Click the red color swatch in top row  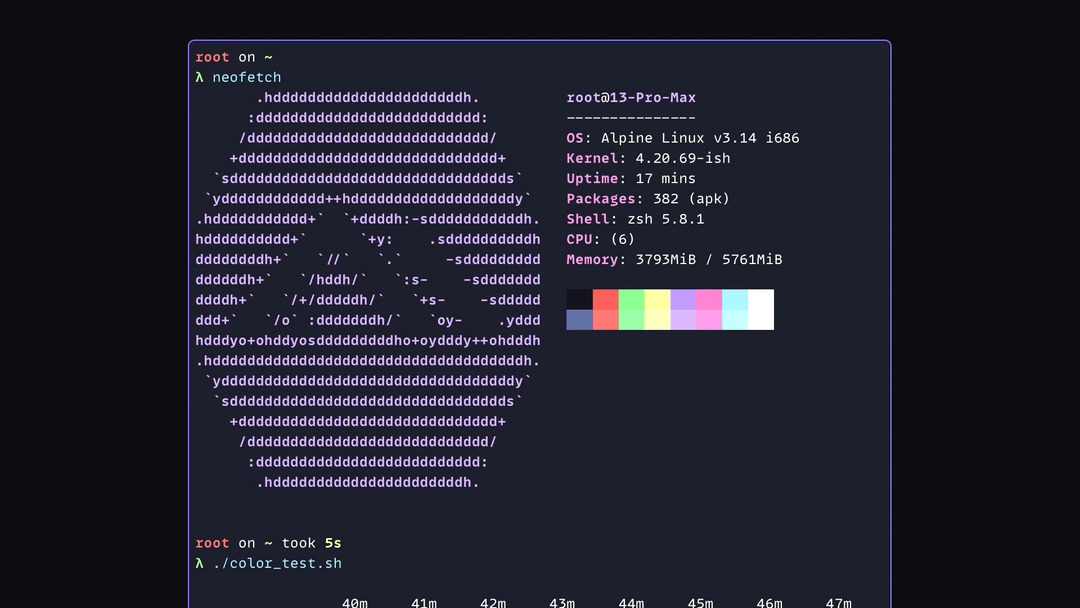605,300
